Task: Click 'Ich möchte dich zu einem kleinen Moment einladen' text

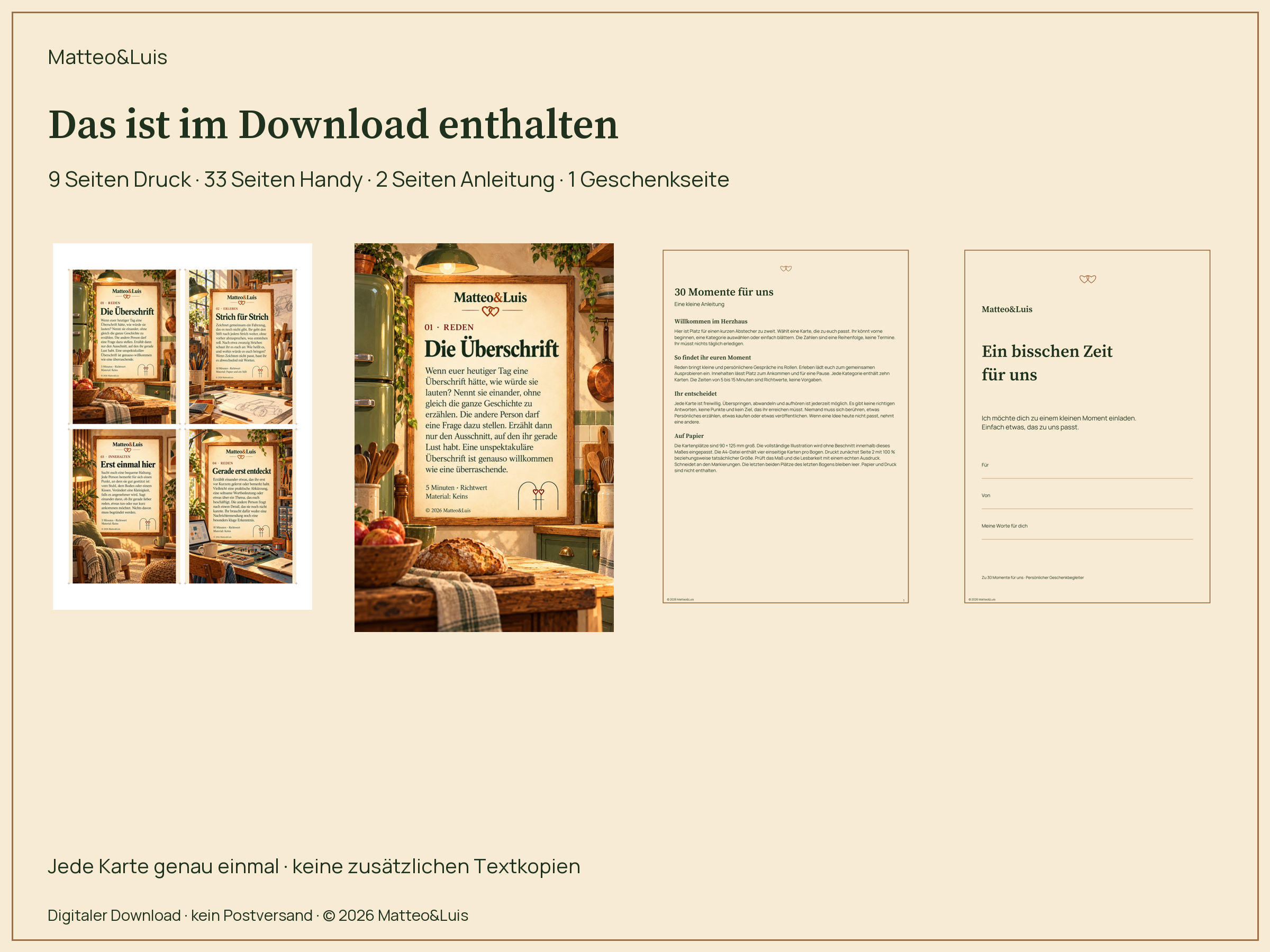Action: point(1058,418)
